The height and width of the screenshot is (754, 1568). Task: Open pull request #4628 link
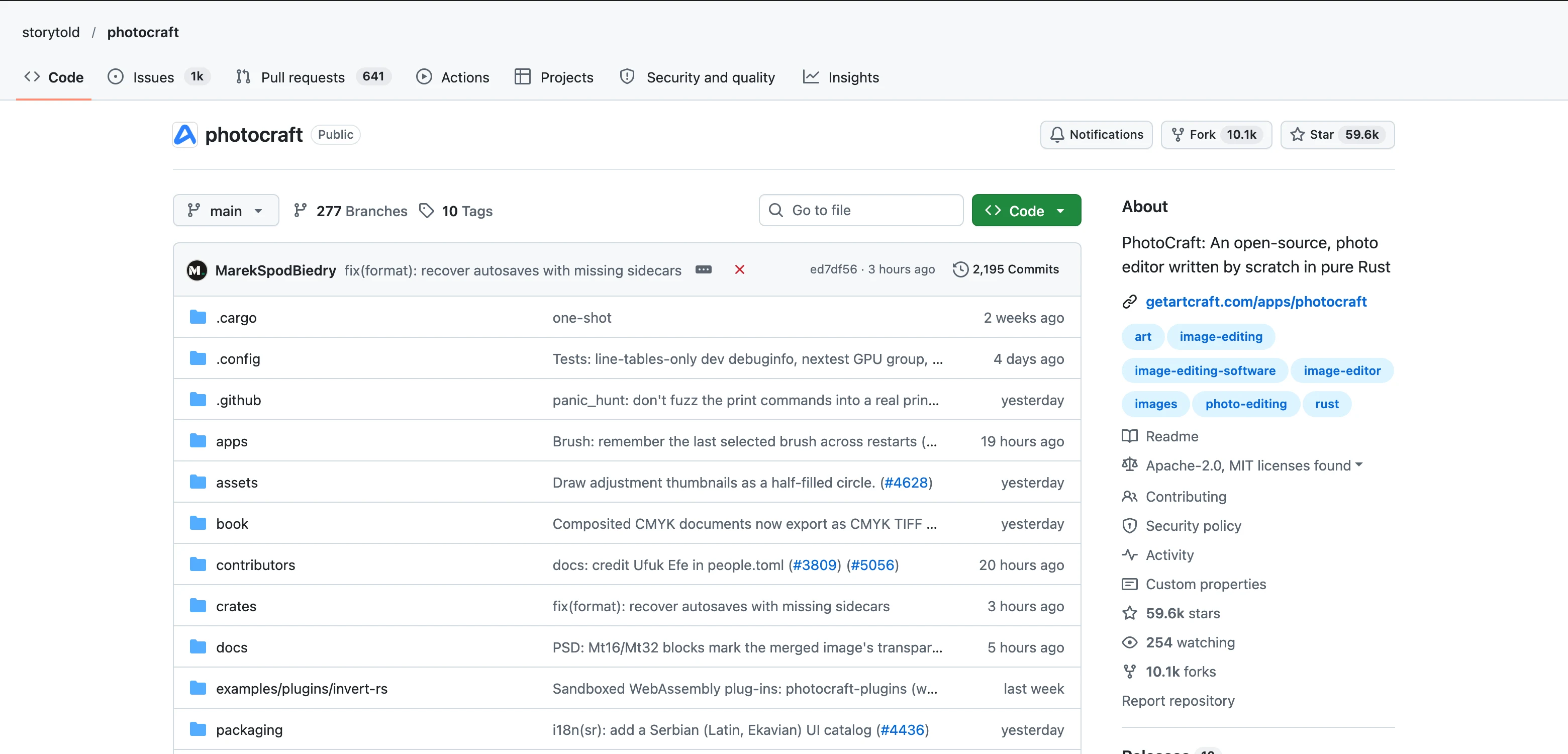tap(906, 483)
